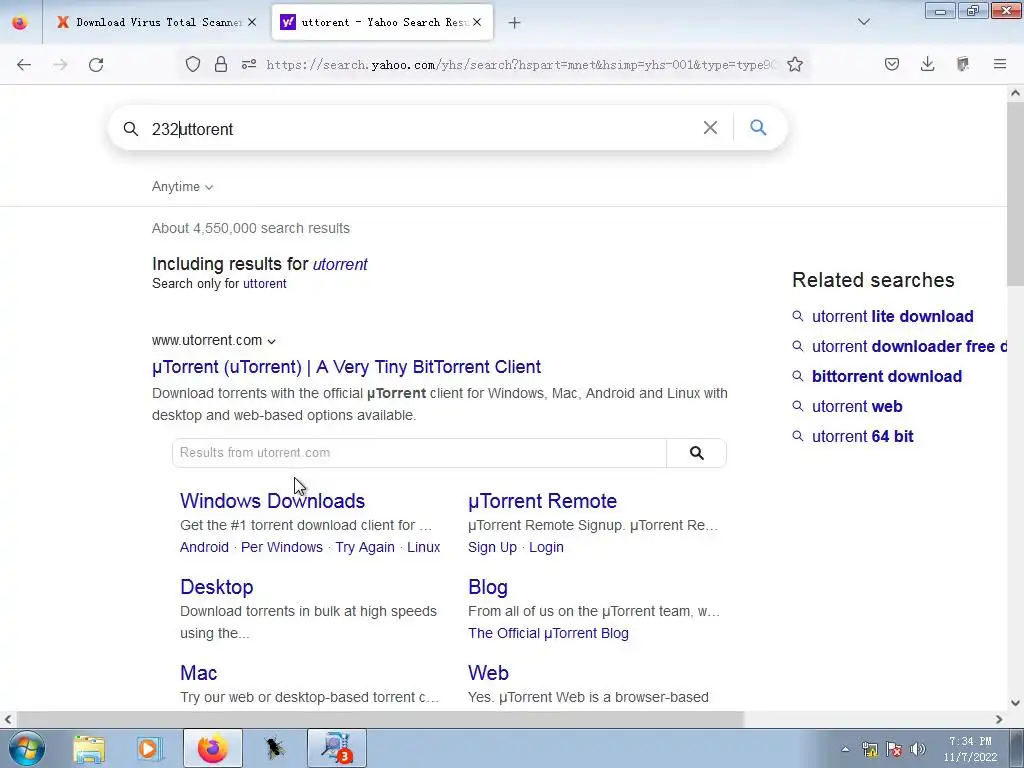Viewport: 1024px width, 768px height.
Task: Open µTorrent A Very Tiny BitTorrent Client result
Action: (346, 366)
